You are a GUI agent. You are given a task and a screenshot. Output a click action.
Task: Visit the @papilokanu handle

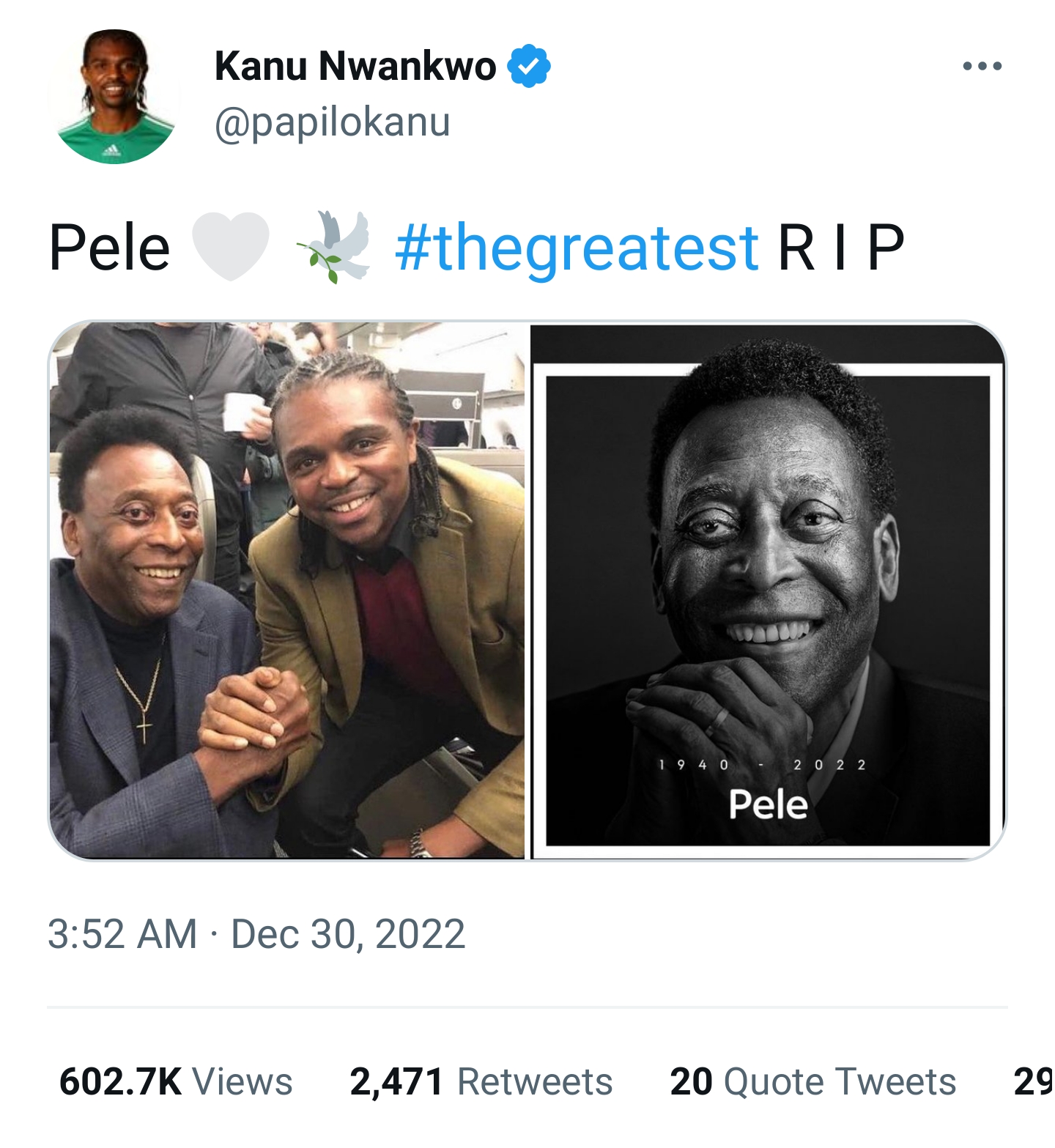point(332,122)
